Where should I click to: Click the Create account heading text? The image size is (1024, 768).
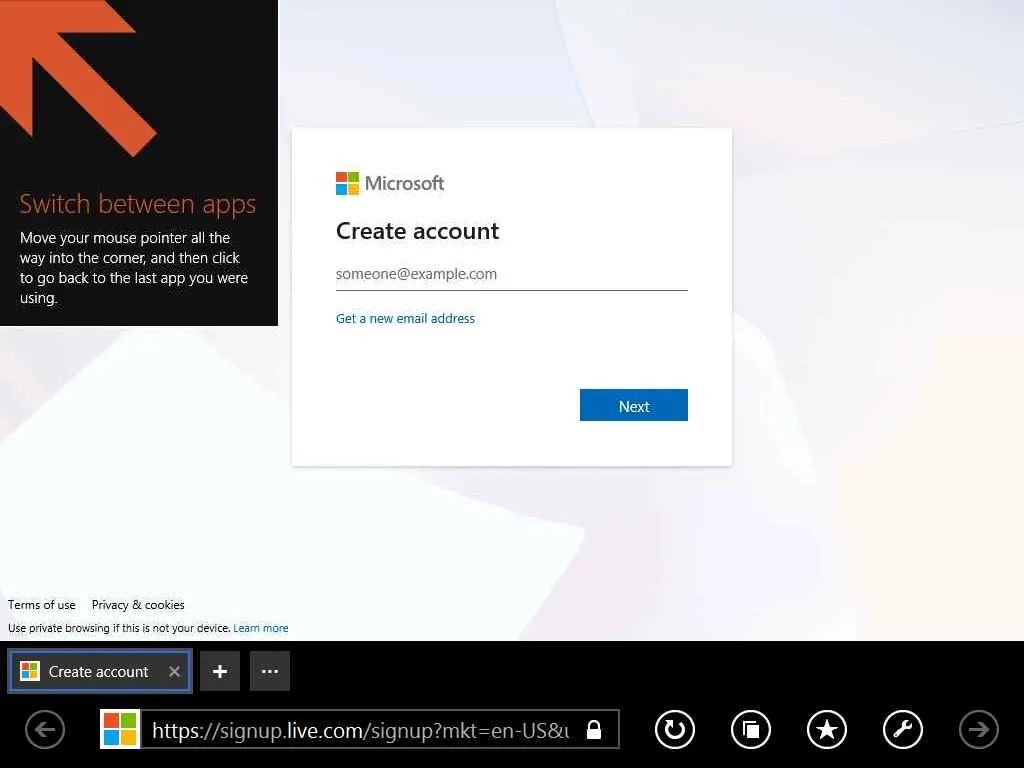point(417,231)
